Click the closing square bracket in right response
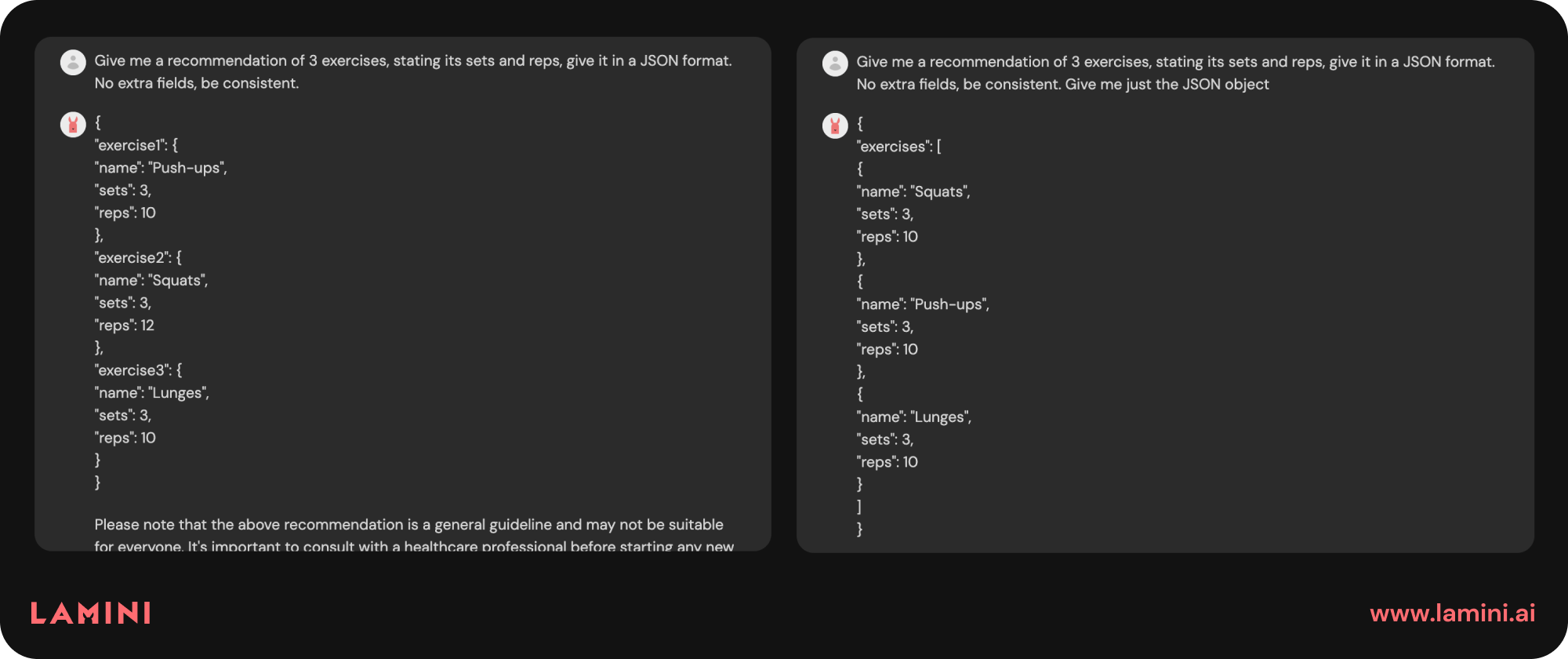 pos(859,507)
